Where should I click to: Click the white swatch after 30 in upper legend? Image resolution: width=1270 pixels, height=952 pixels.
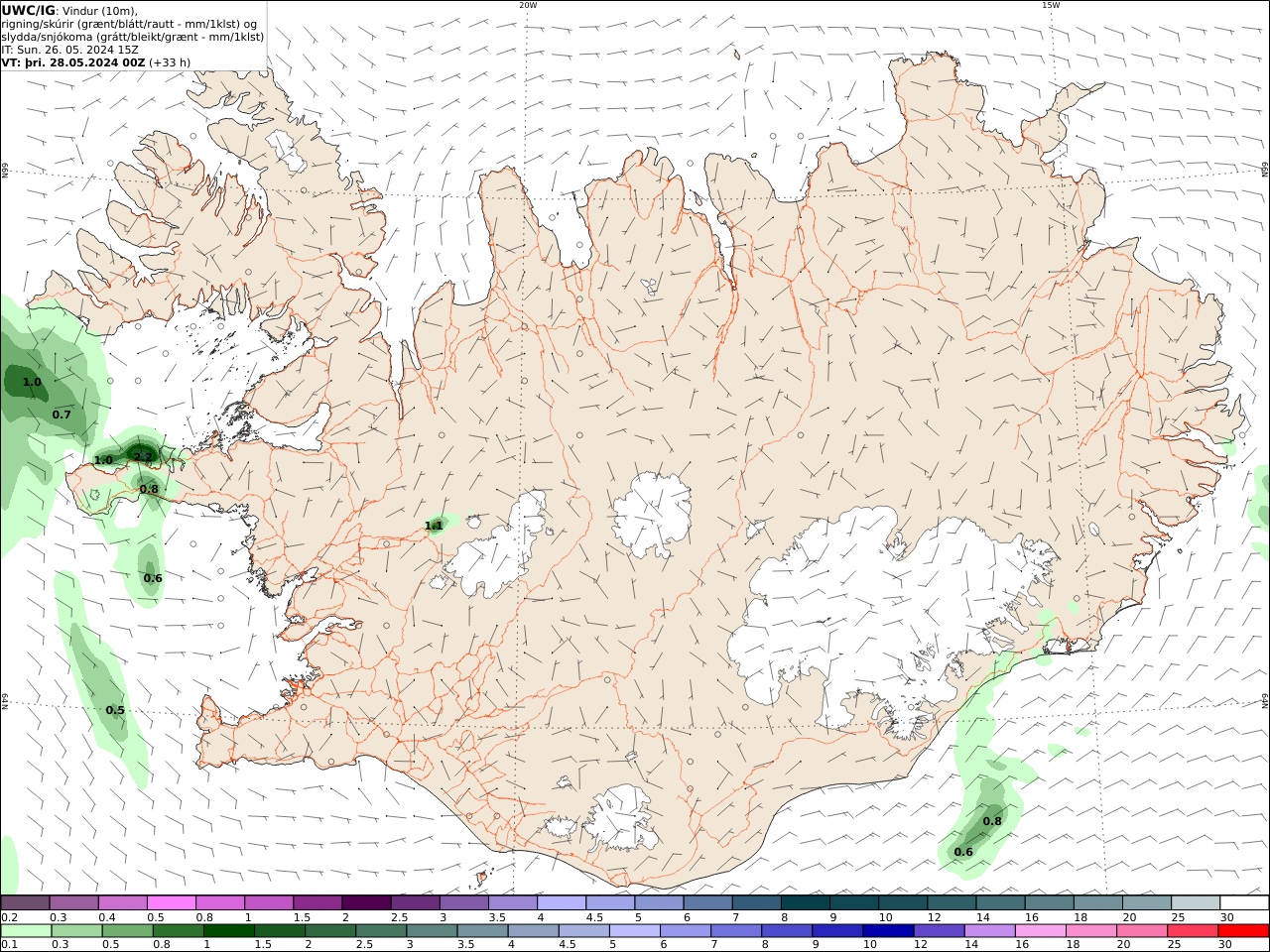tap(1245, 903)
